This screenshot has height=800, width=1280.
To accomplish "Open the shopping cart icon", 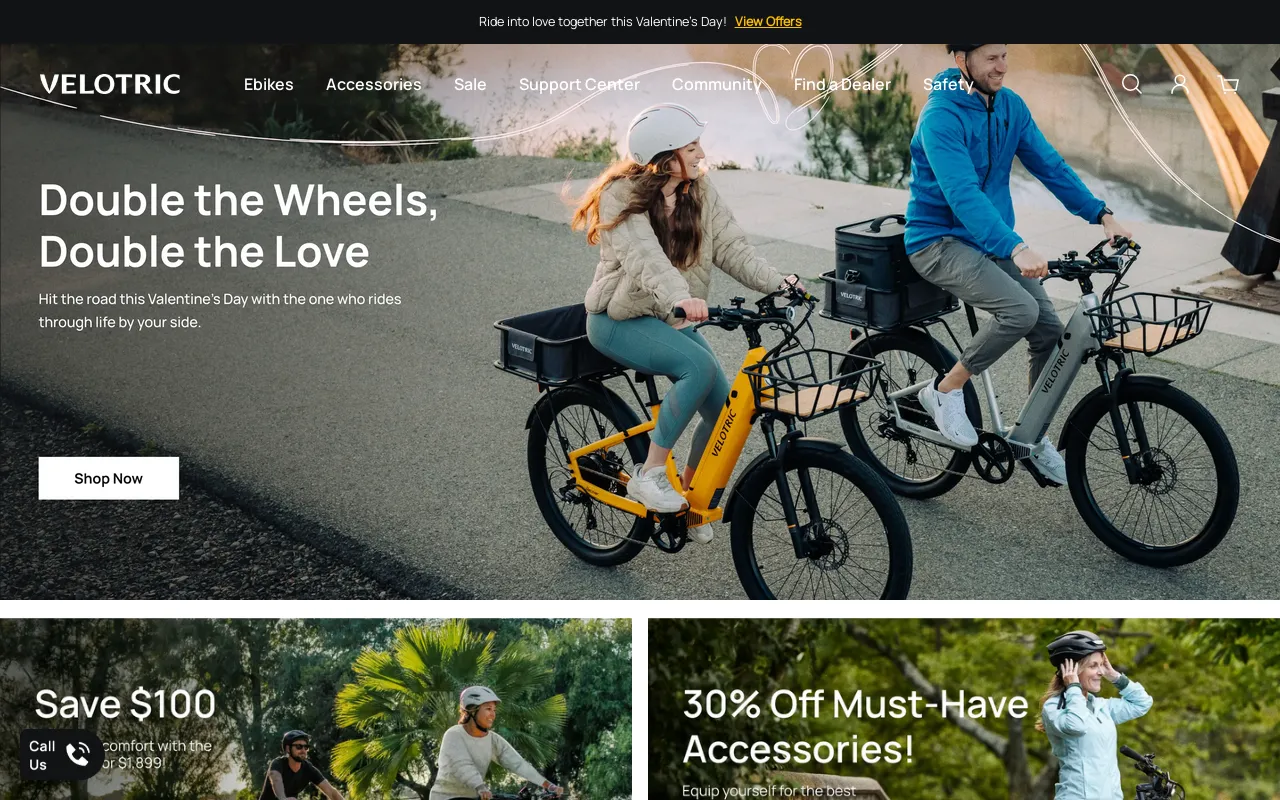I will pyautogui.click(x=1229, y=84).
